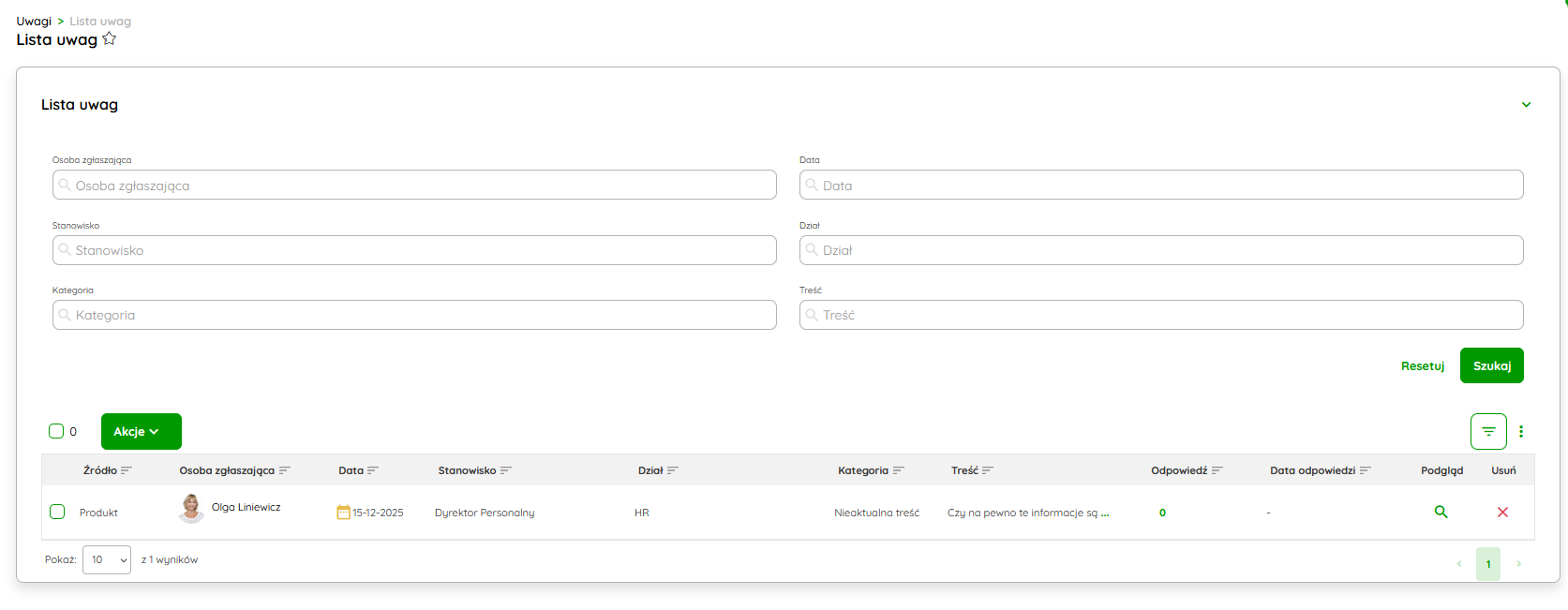This screenshot has height=610, width=1568.
Task: Click Olga Liniewicz's avatar photo
Action: (191, 508)
